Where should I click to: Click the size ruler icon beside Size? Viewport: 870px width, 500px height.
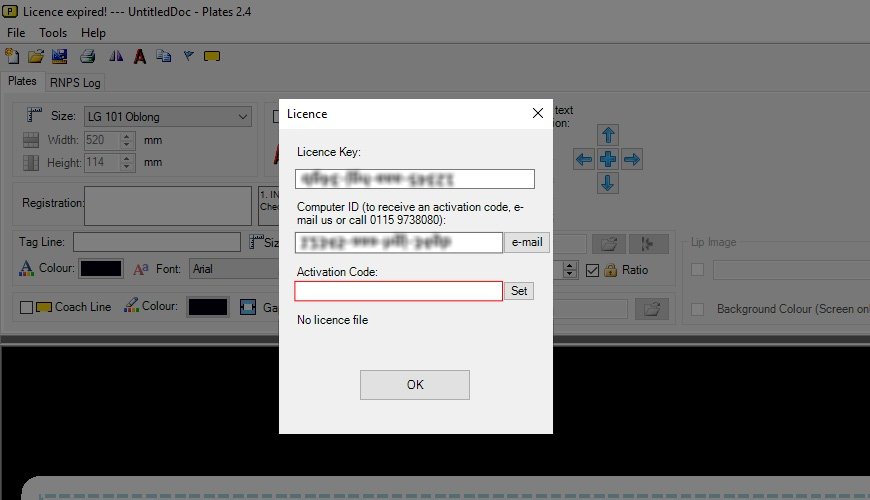tap(34, 115)
